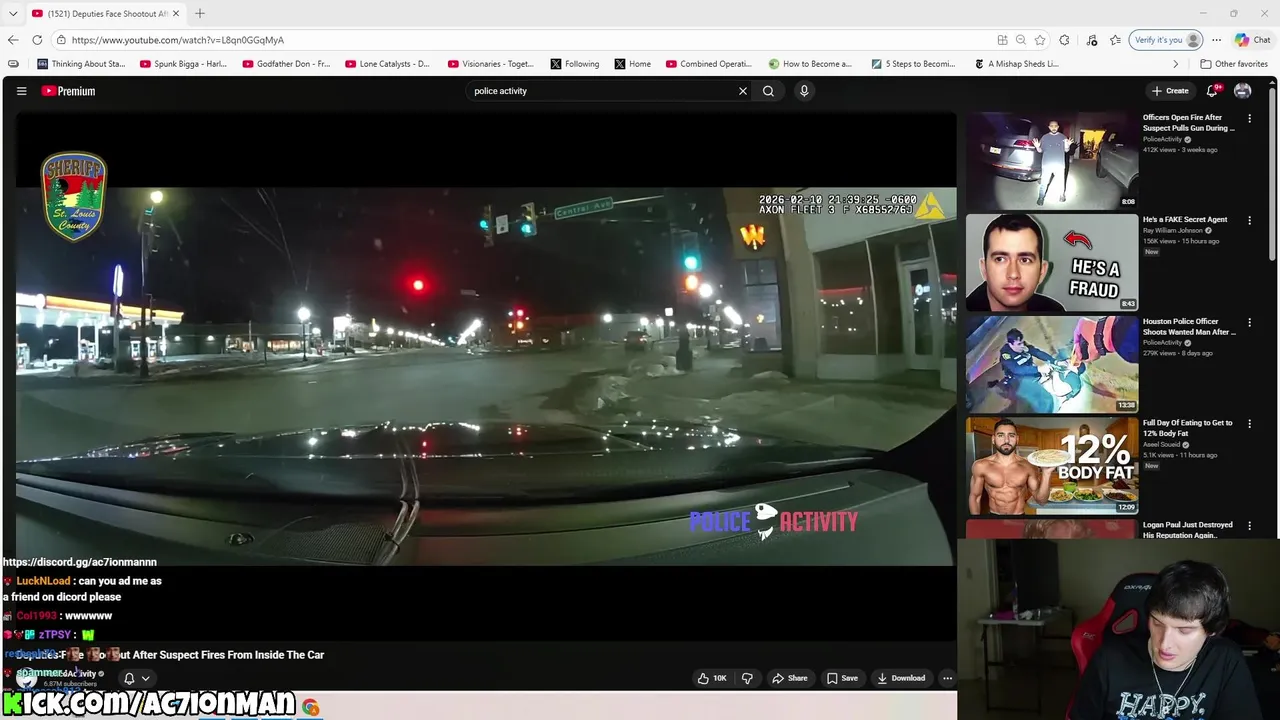Open the '12% BODY FAT' thumbnail
The width and height of the screenshot is (1280, 720).
pos(1052,466)
